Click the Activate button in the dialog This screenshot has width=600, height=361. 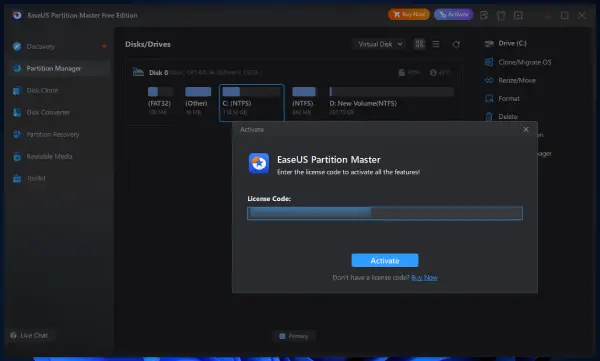[x=385, y=260]
